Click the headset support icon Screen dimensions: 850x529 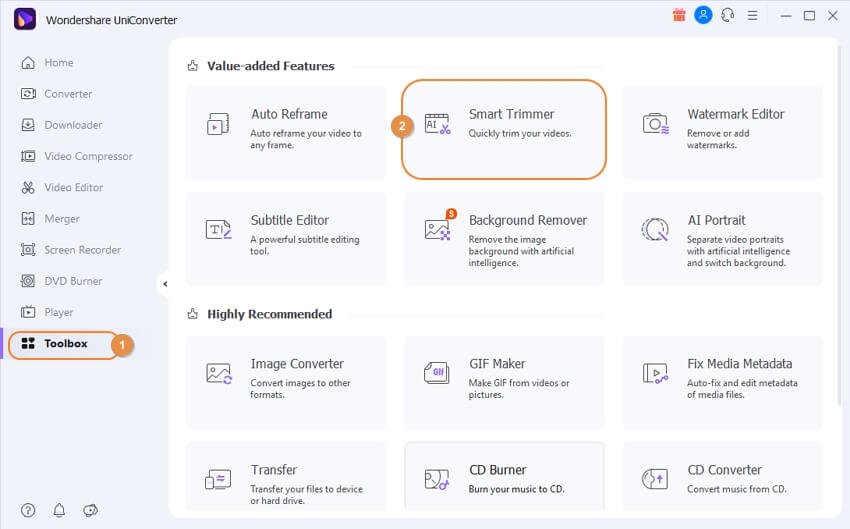click(x=727, y=15)
